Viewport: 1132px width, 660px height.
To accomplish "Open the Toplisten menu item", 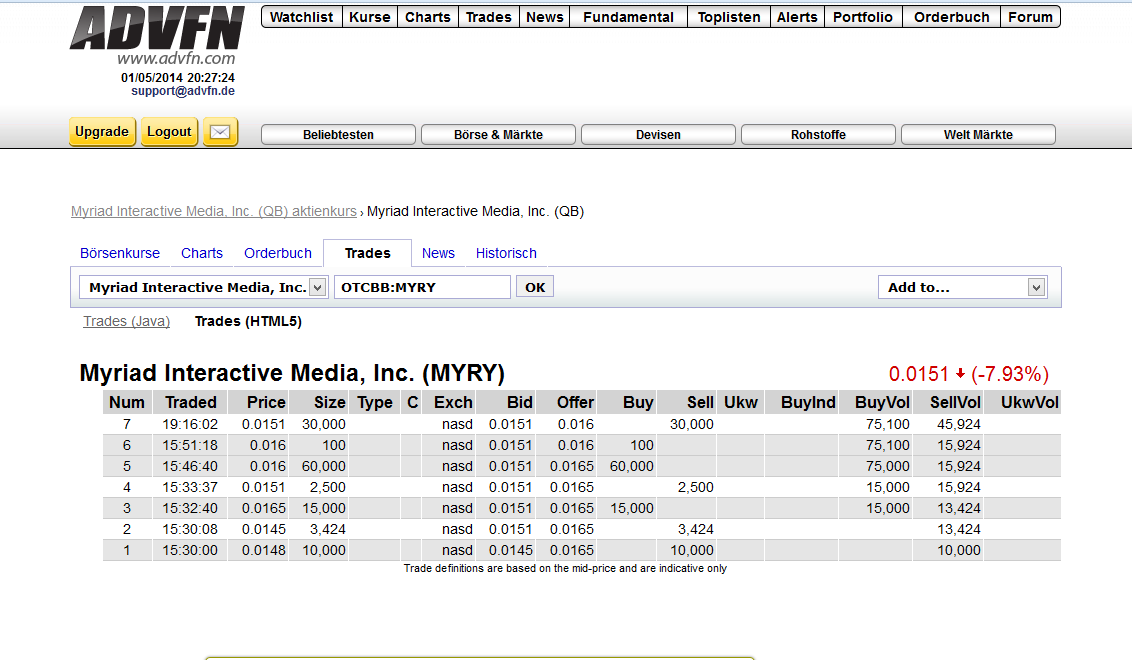I will [x=728, y=17].
